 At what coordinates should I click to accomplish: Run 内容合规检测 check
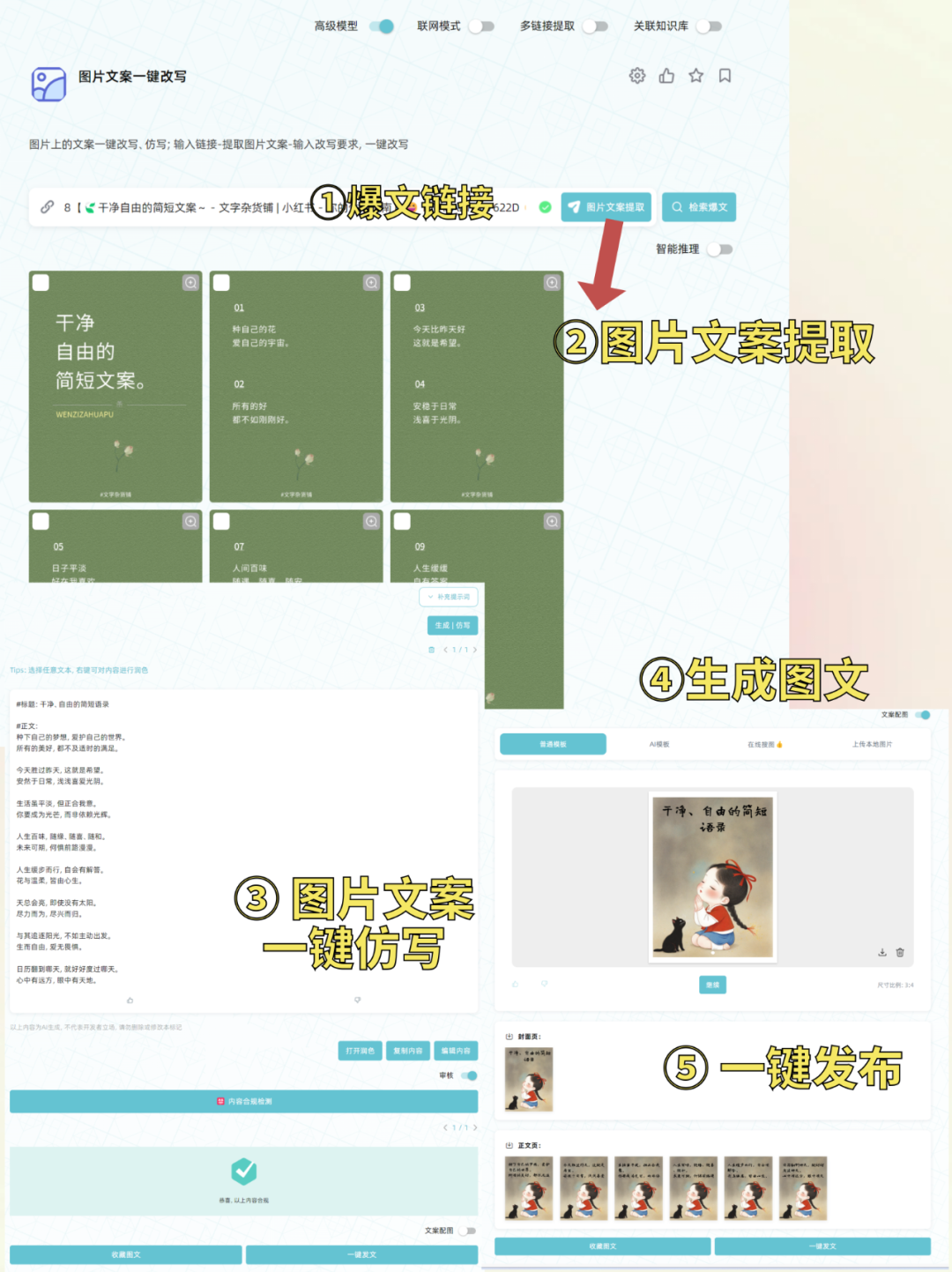tap(244, 1101)
